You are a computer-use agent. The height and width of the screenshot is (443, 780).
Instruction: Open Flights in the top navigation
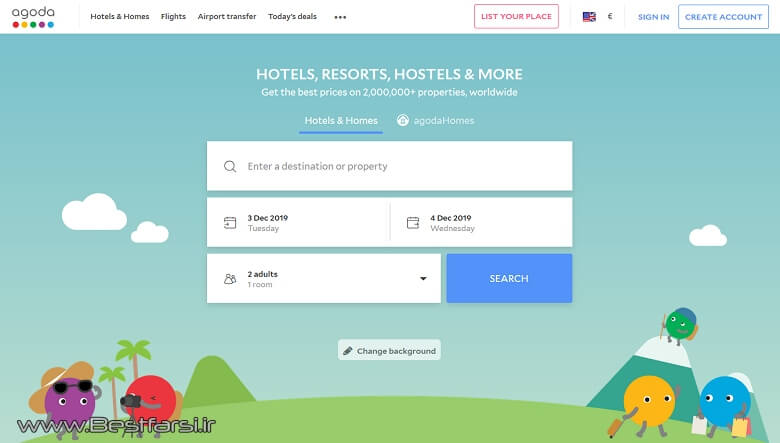pos(173,16)
